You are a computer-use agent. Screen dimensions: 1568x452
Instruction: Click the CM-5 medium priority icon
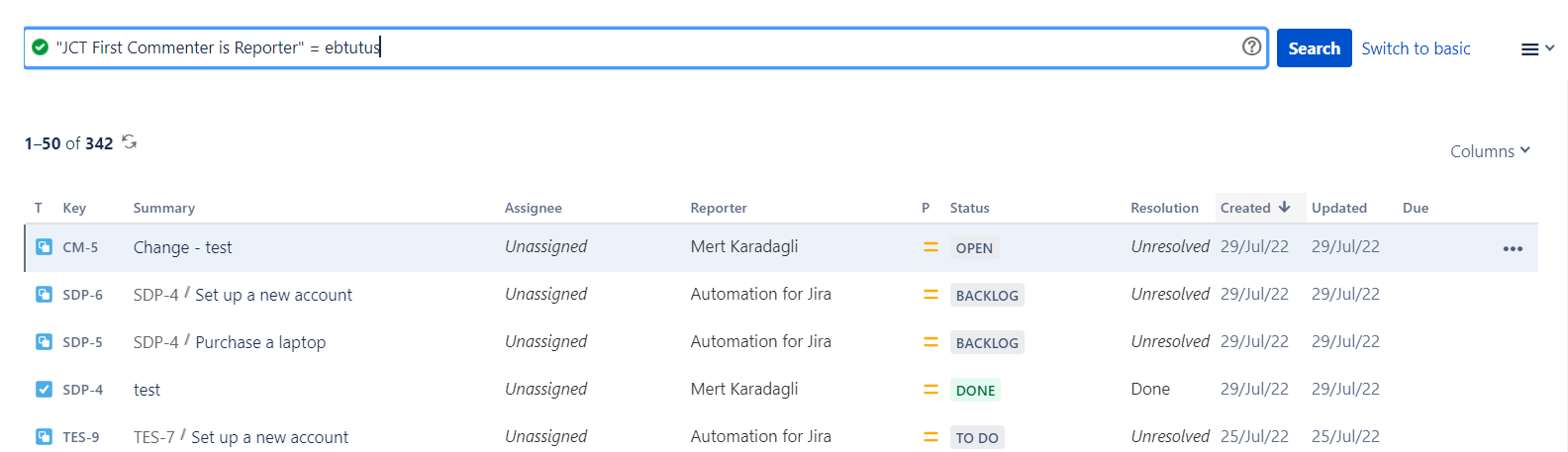931,247
